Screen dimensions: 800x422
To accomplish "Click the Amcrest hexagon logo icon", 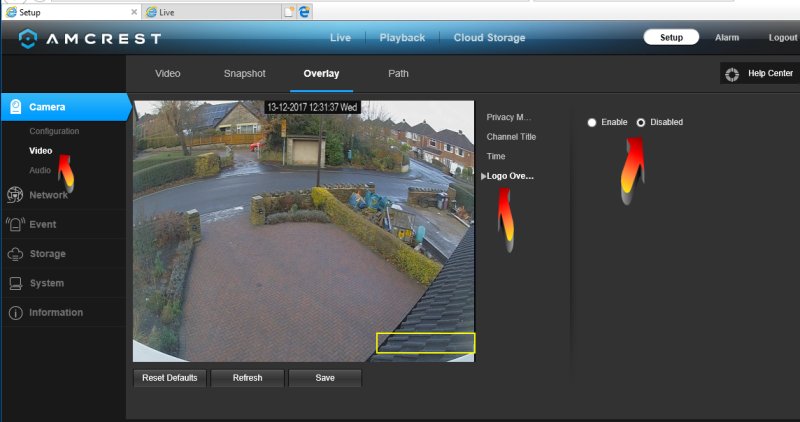I will click(28, 38).
